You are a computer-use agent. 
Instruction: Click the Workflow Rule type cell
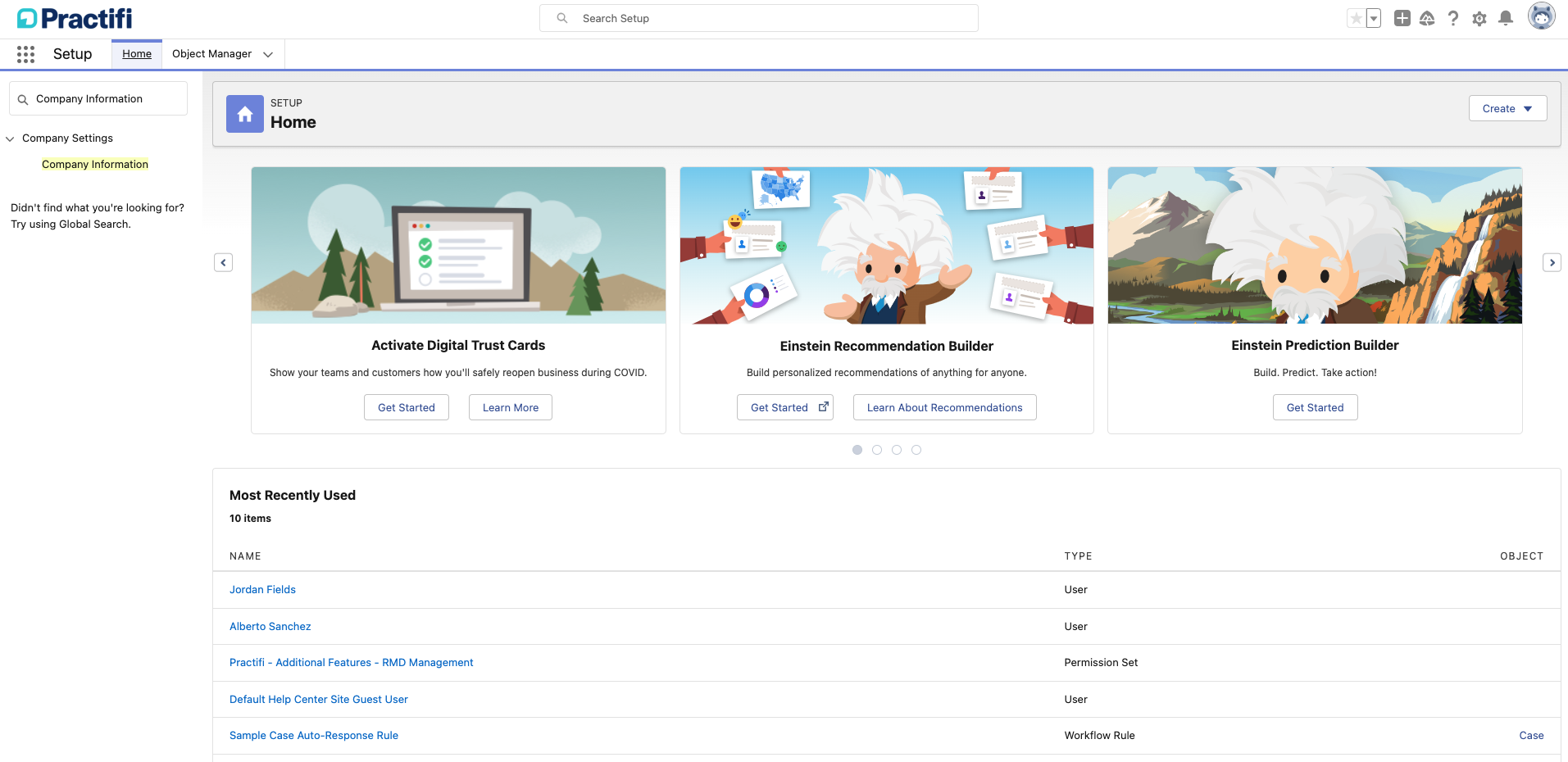1099,736
